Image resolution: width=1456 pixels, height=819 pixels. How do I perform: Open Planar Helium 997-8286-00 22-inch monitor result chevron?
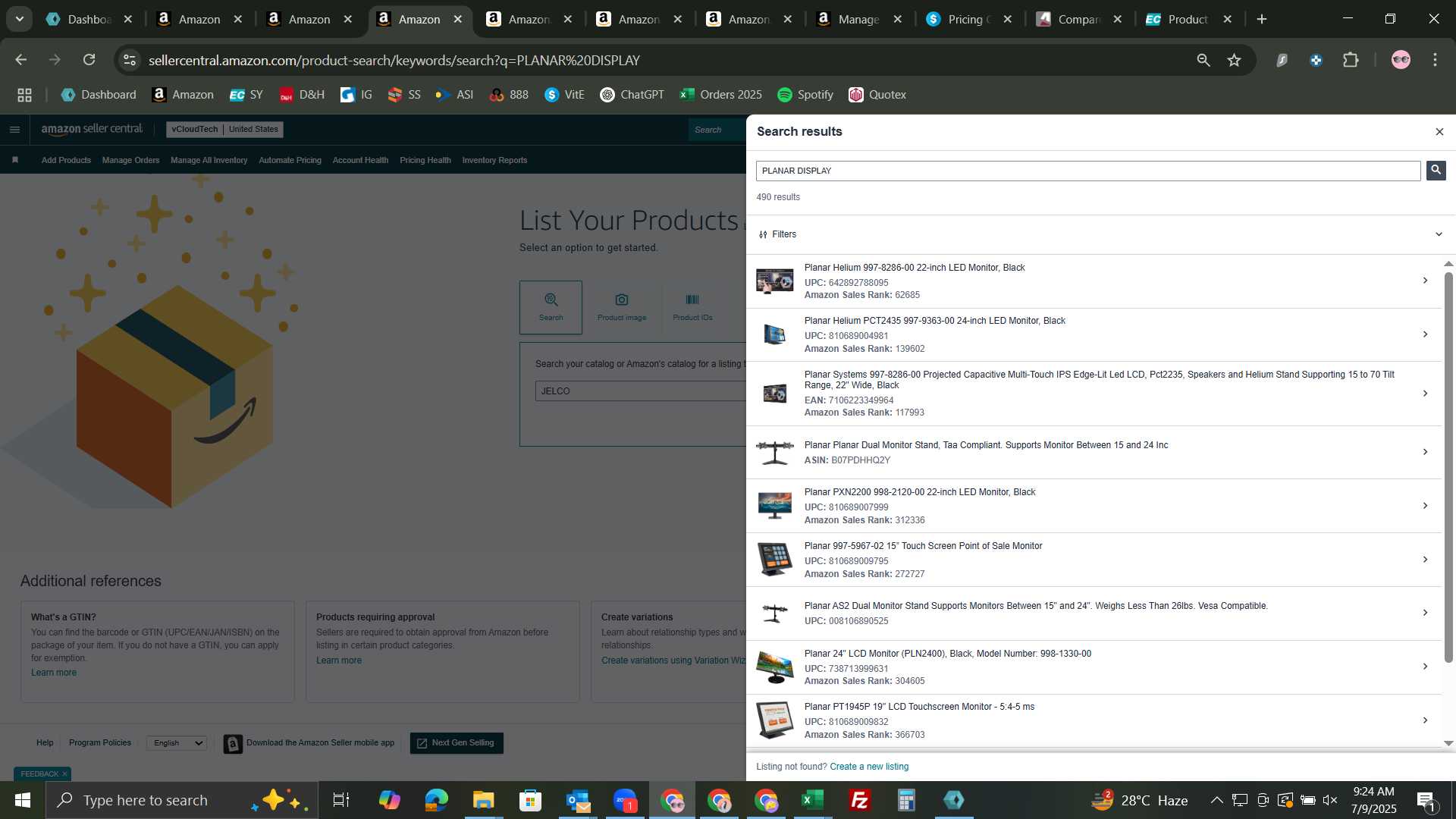pos(1425,281)
